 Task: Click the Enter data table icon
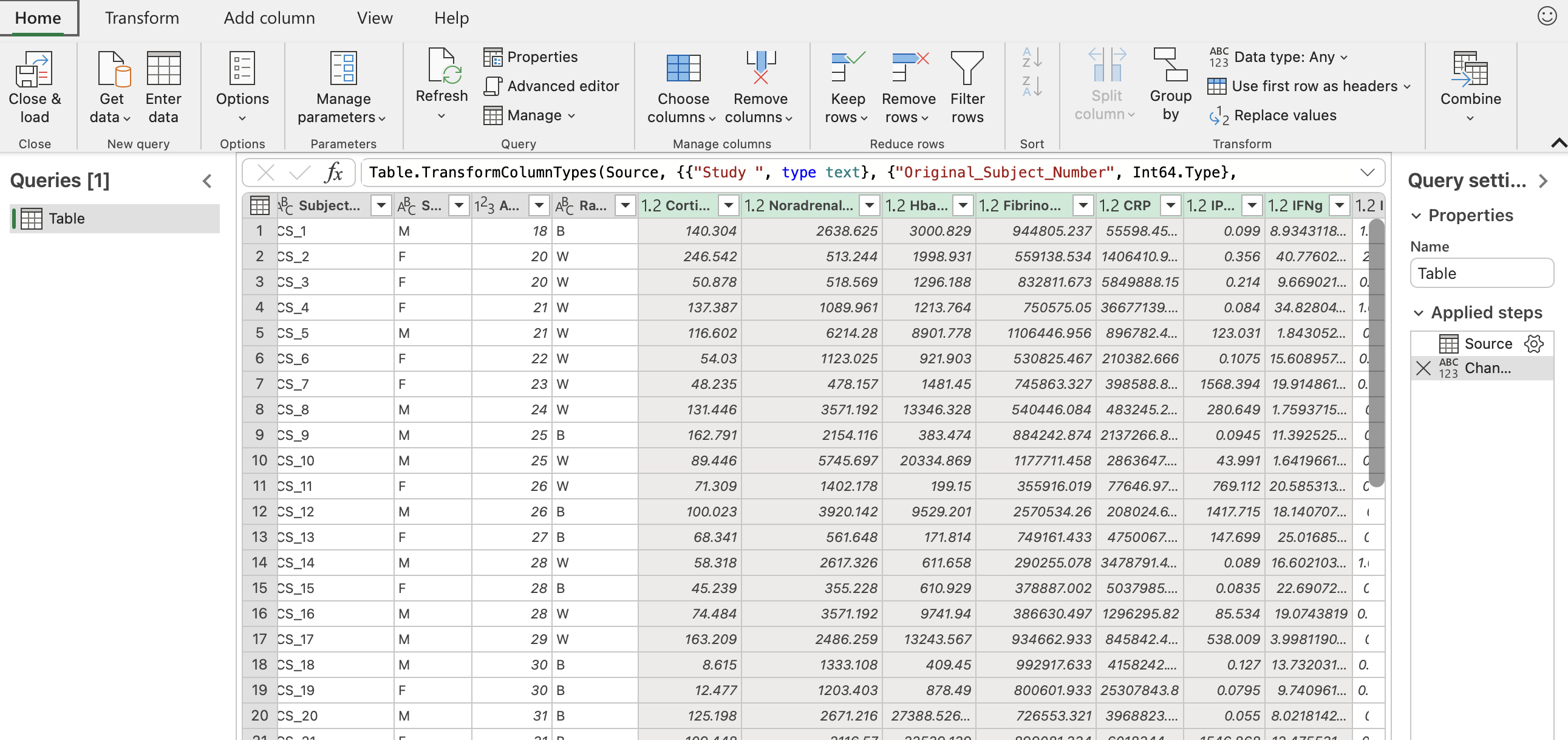[x=163, y=67]
